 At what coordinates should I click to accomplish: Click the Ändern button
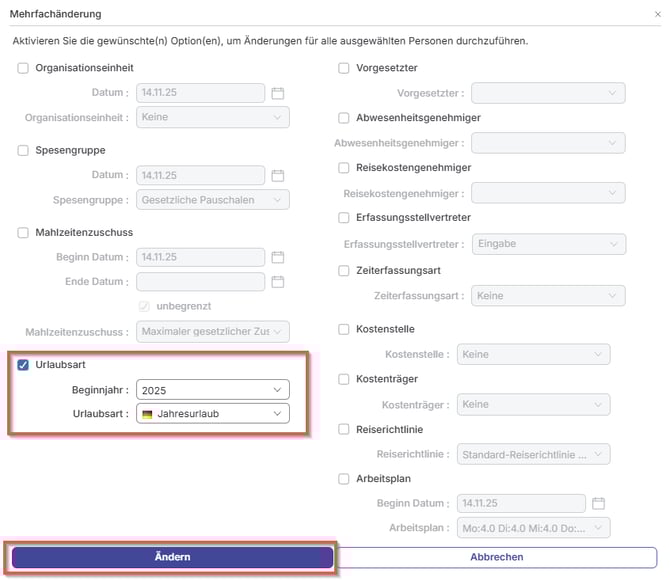tap(172, 557)
